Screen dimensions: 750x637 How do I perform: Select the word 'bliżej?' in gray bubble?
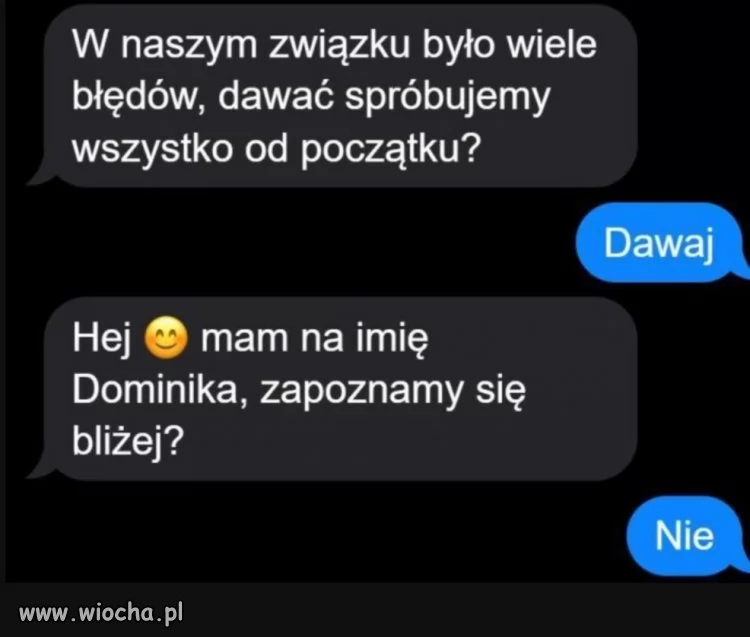[x=128, y=441]
